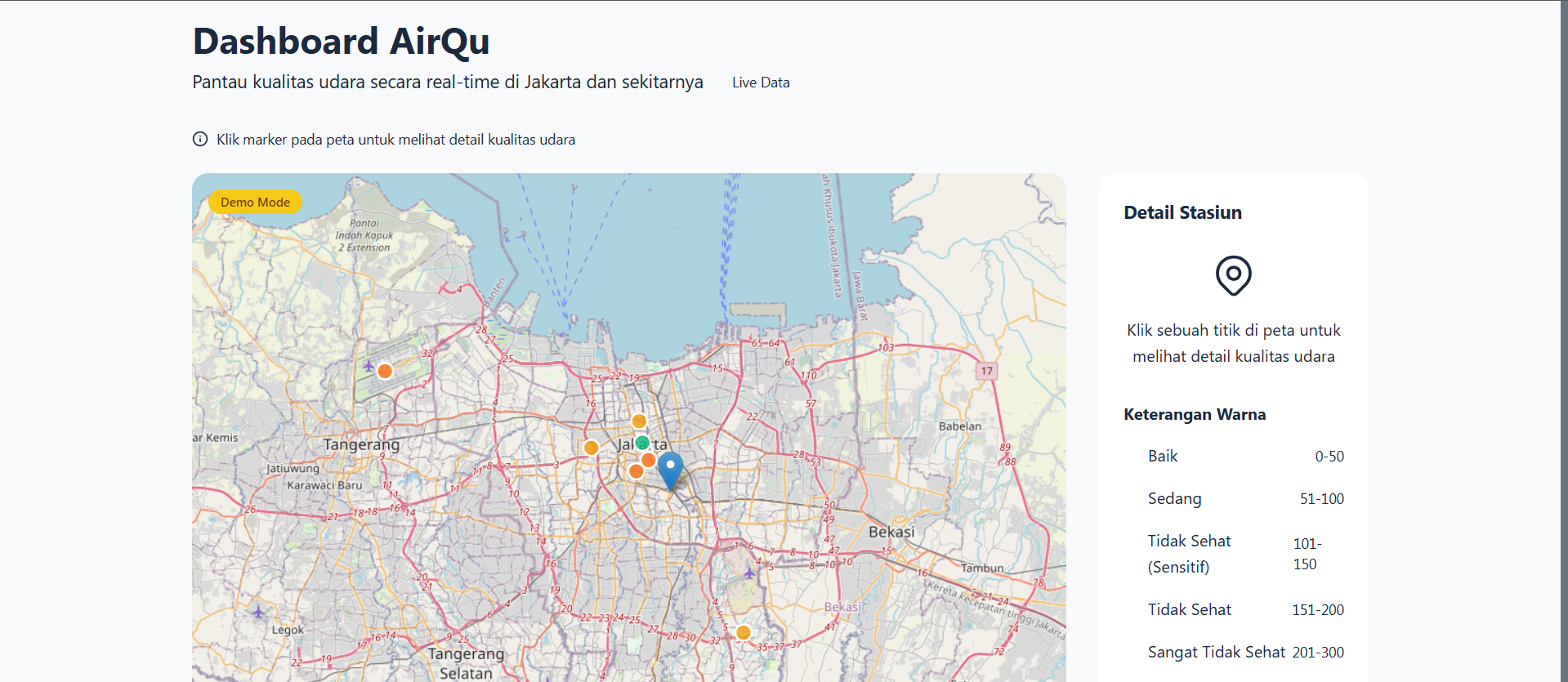Click the yellow station marker south of Bekasi

(x=743, y=632)
